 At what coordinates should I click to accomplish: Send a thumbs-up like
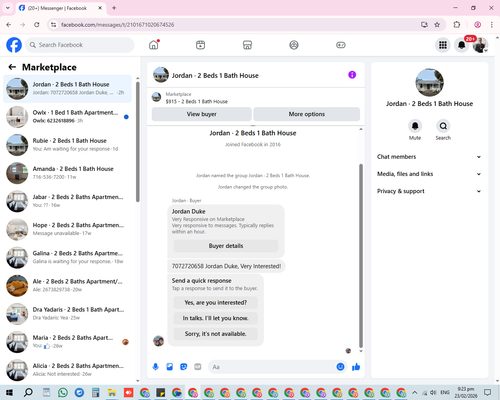(356, 367)
